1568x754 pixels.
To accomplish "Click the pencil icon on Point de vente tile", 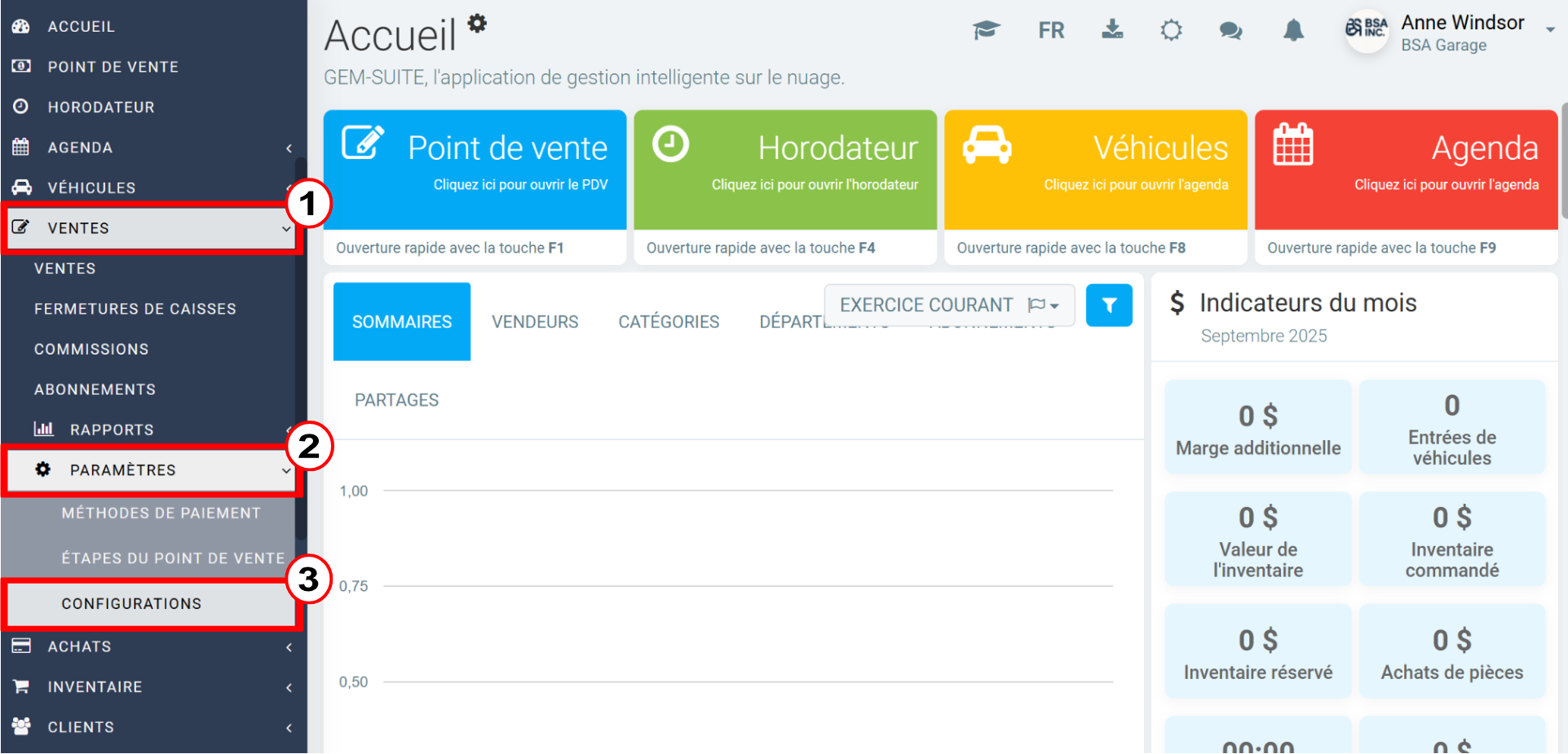I will click(x=363, y=143).
